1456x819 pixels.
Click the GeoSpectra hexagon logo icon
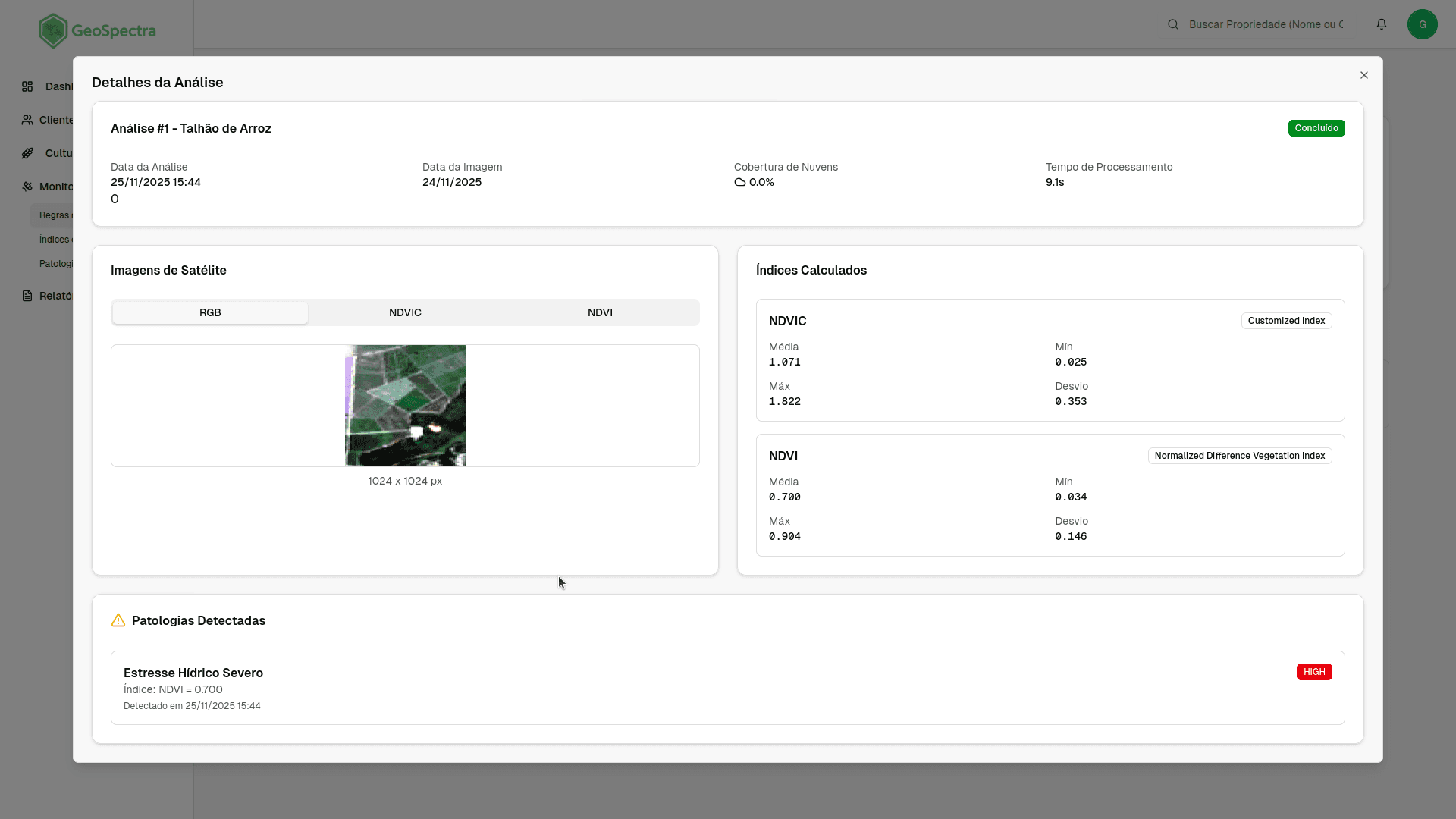[x=53, y=30]
